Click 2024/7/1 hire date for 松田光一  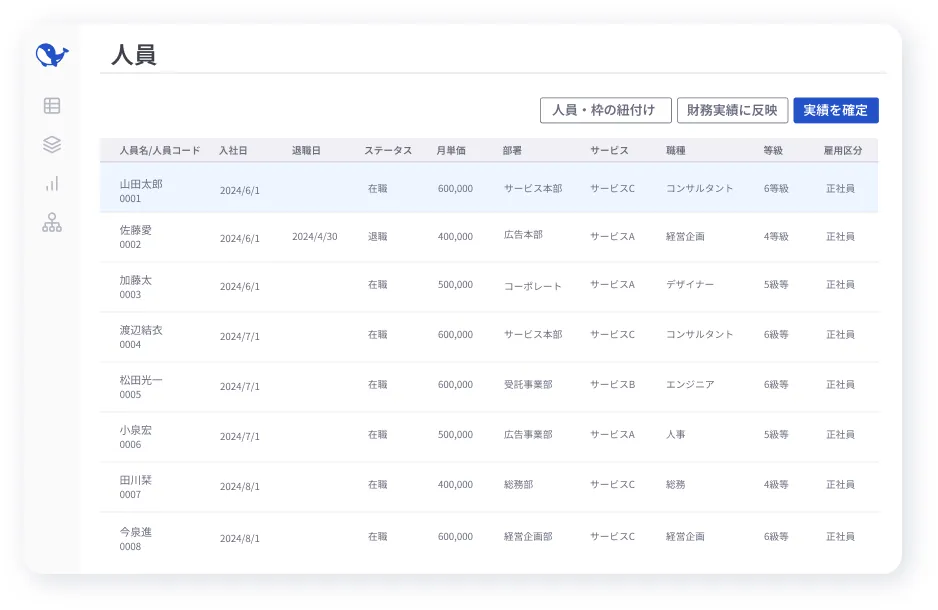(x=240, y=387)
